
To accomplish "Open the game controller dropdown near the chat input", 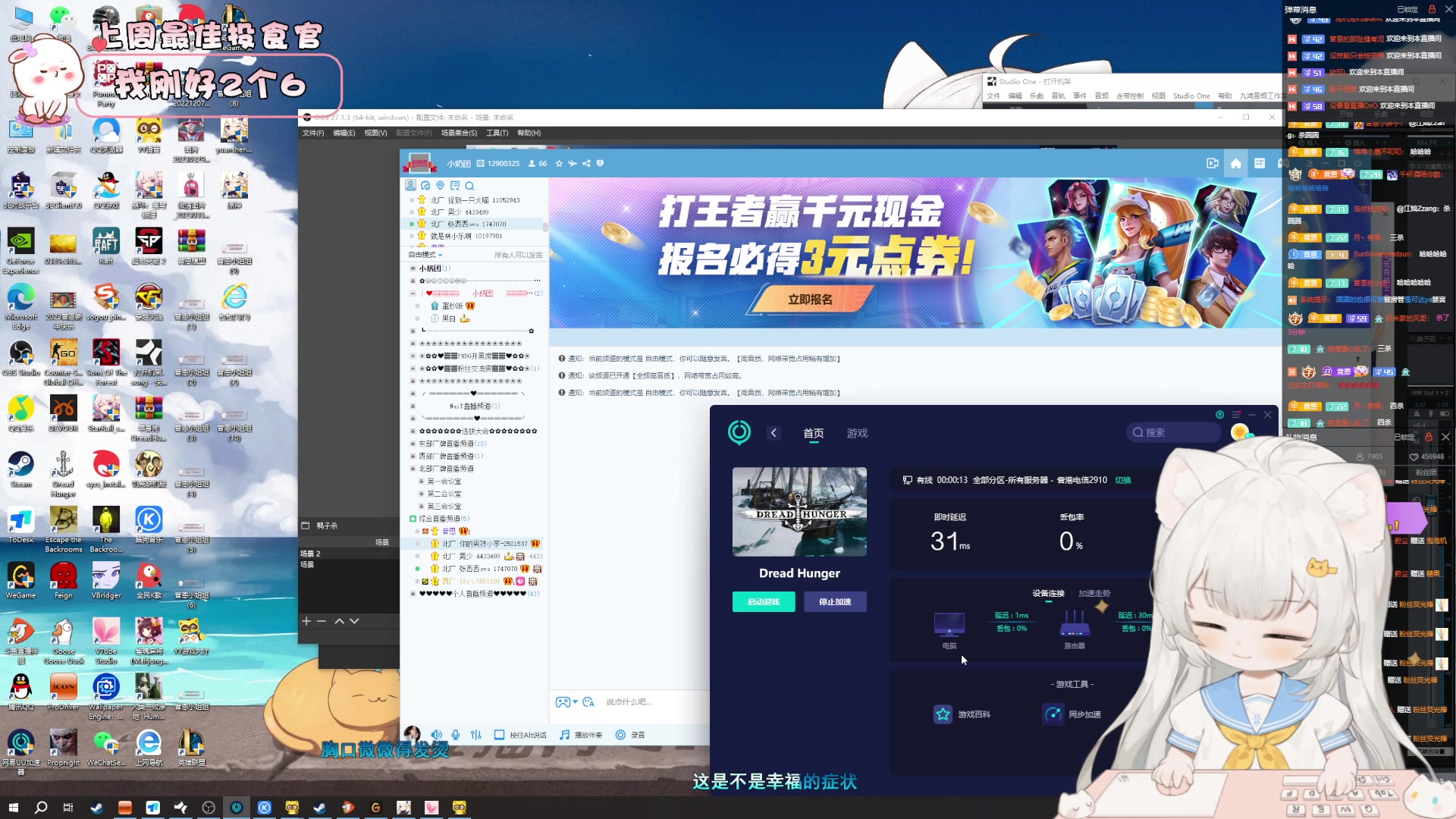I will tap(567, 702).
